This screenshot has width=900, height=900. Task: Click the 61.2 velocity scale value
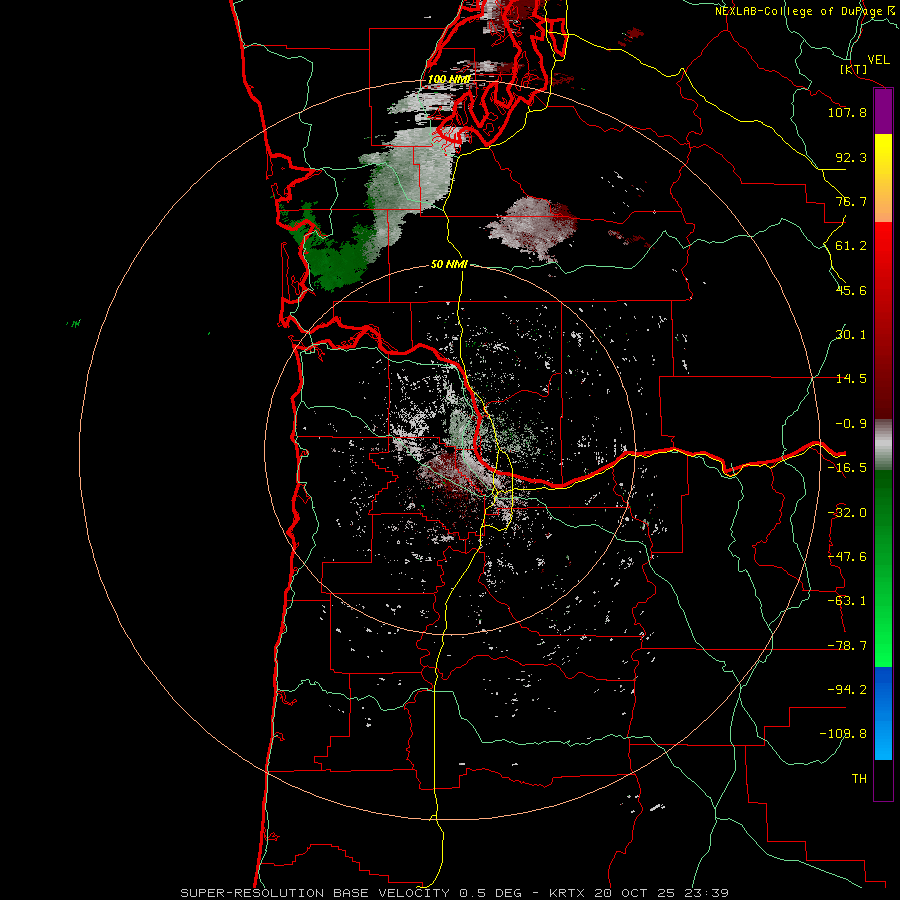tap(851, 246)
